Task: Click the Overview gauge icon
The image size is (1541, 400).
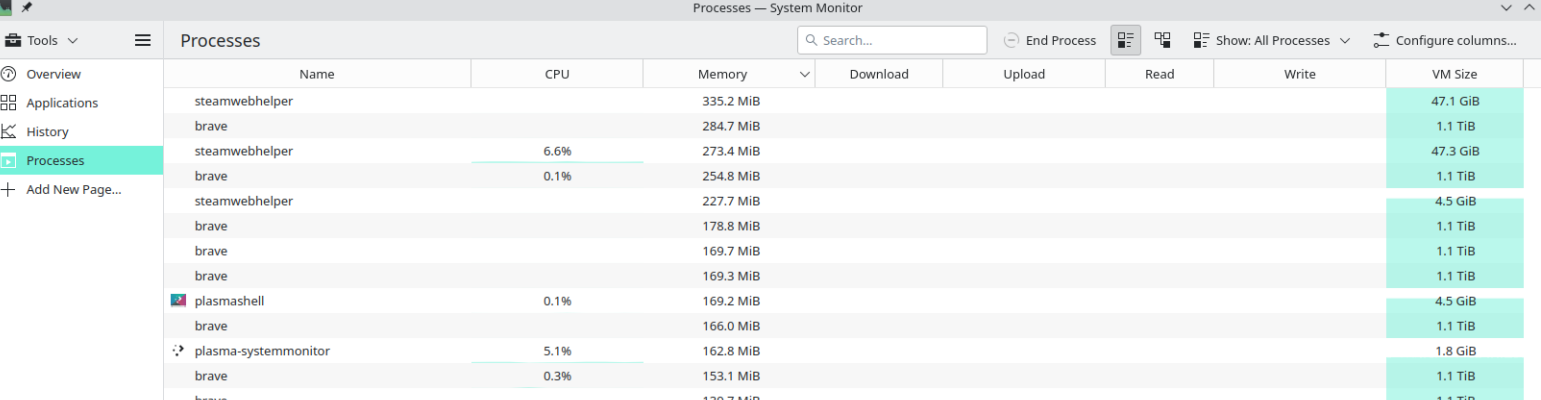Action: [x=9, y=74]
